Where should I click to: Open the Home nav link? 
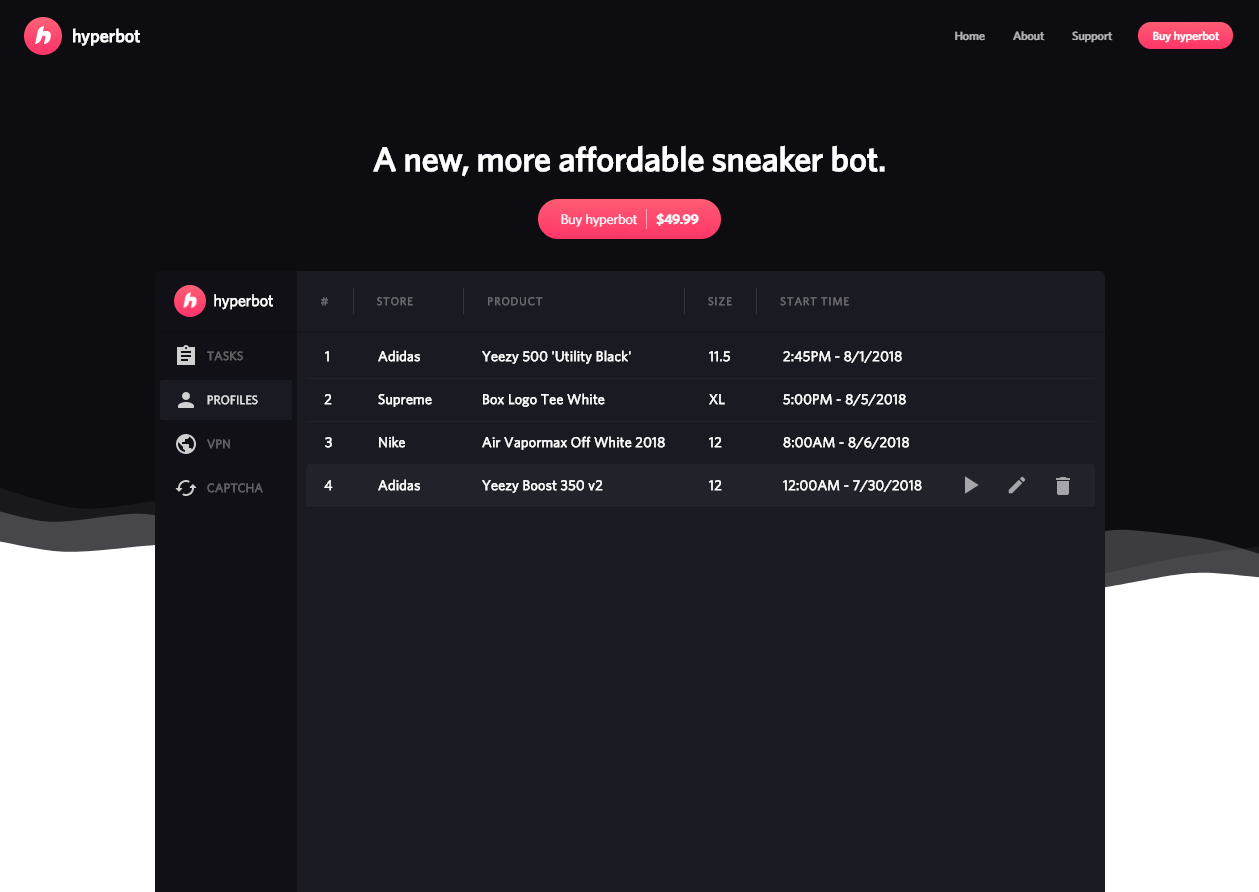click(970, 36)
